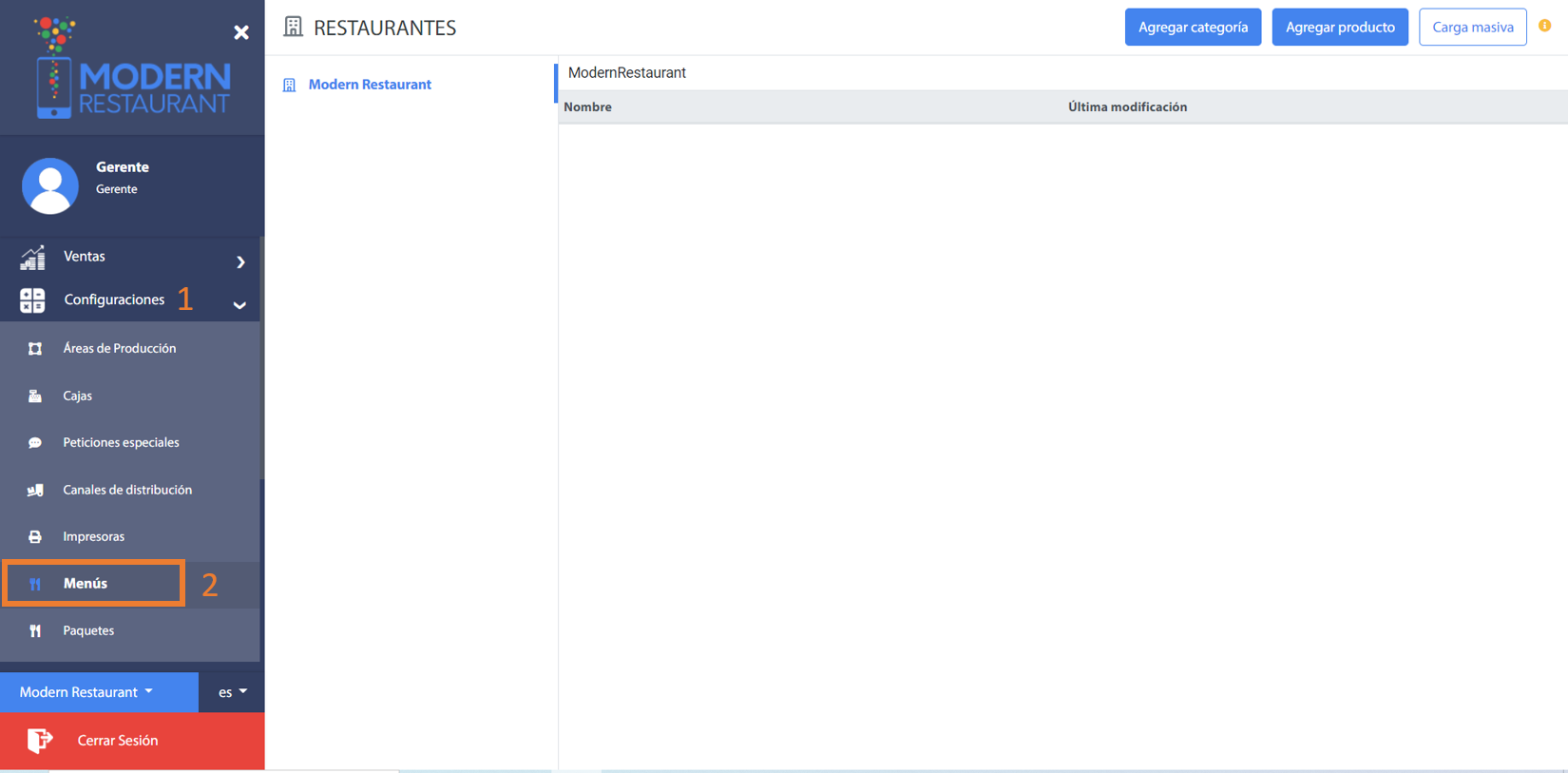Close the sidebar with the X
Viewport: 1568px width, 773px height.
tap(241, 32)
